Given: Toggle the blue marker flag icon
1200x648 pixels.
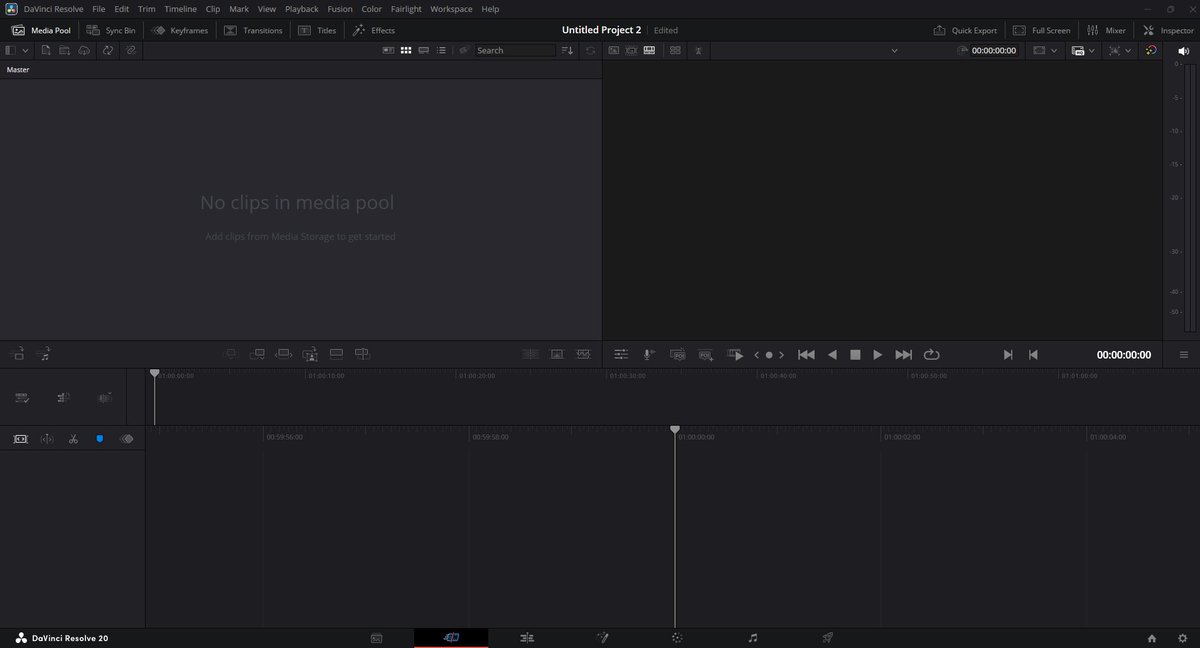Looking at the screenshot, I should 100,438.
